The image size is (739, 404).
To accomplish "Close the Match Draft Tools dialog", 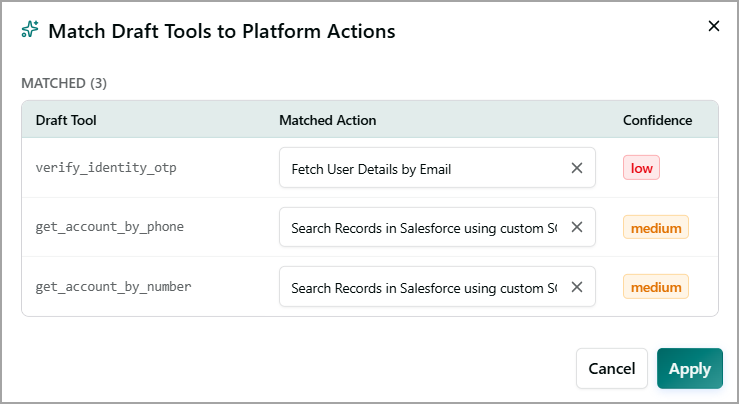I will pyautogui.click(x=714, y=26).
